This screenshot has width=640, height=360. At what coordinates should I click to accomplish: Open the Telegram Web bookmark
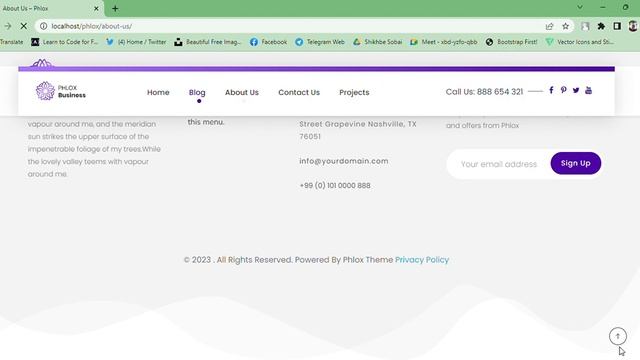click(320, 42)
